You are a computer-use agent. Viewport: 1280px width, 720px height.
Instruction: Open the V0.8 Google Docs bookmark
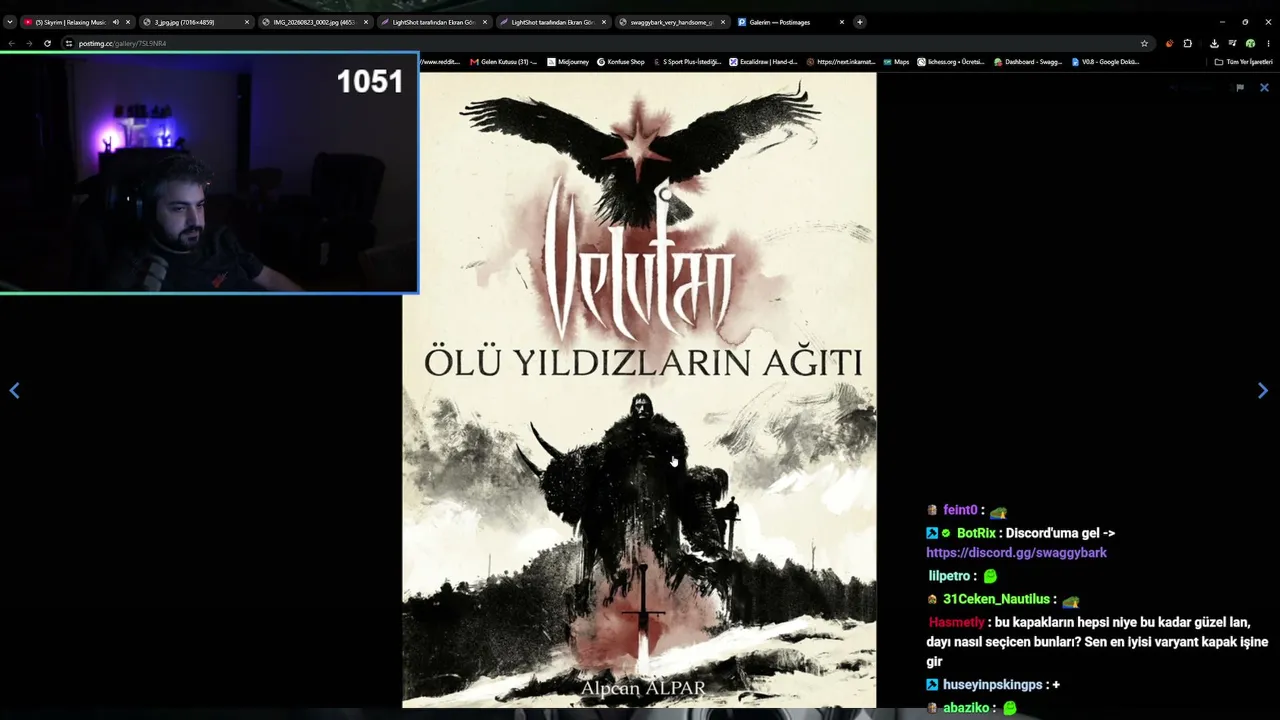[1105, 62]
